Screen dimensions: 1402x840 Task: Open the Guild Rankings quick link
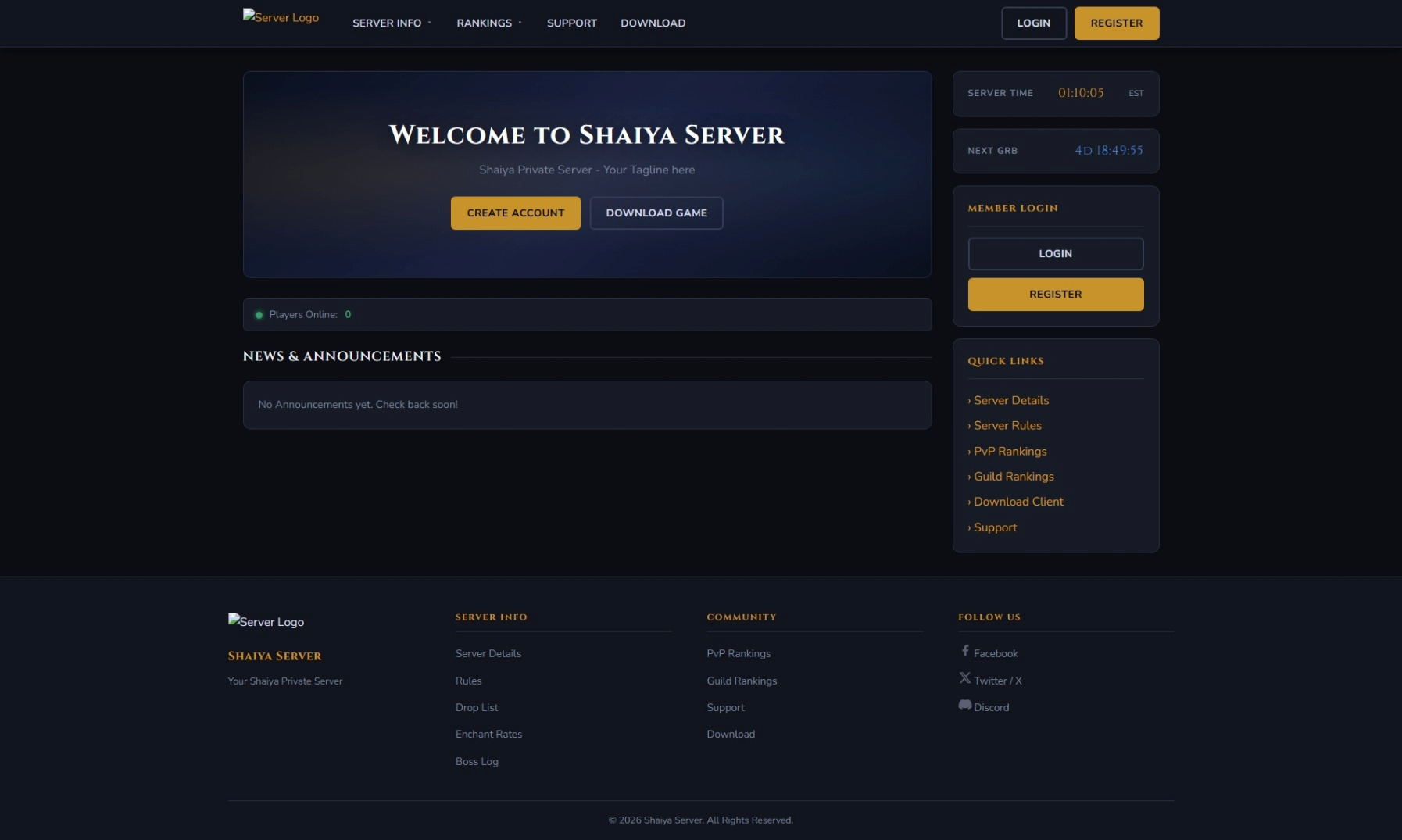(1011, 476)
